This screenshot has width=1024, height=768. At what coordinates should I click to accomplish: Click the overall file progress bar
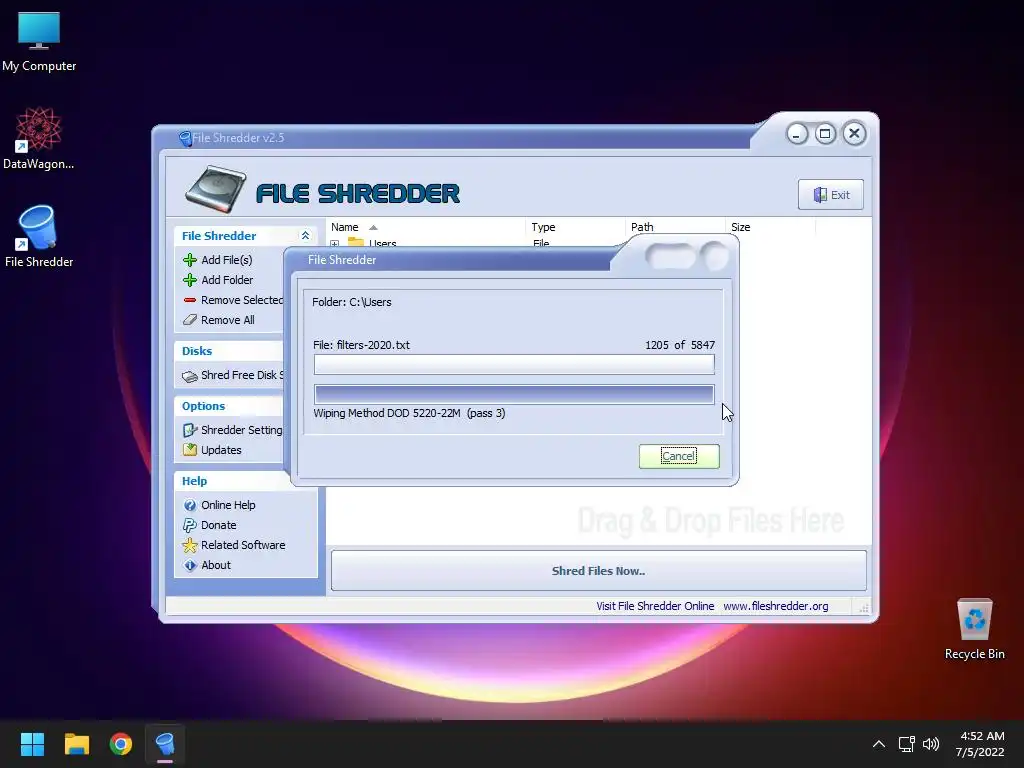(514, 364)
